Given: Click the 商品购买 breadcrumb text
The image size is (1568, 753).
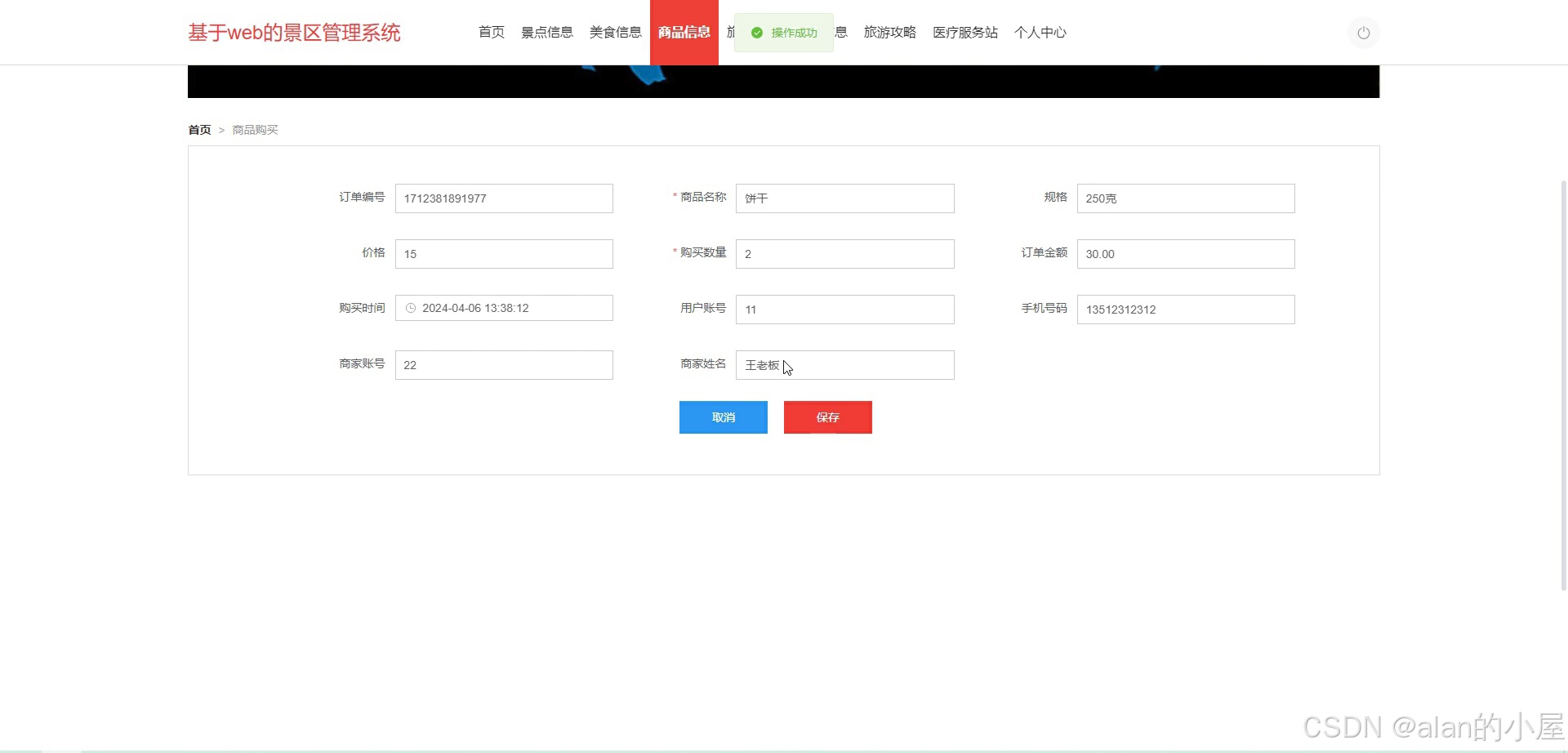Looking at the screenshot, I should [256, 130].
